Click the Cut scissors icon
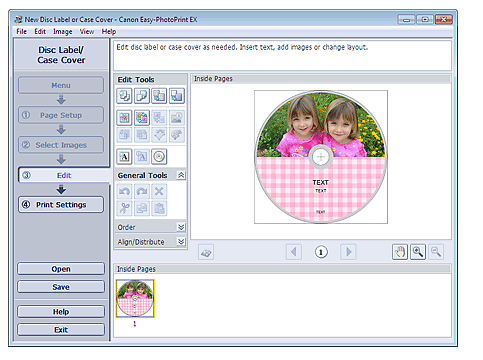The image size is (483, 360). click(124, 208)
